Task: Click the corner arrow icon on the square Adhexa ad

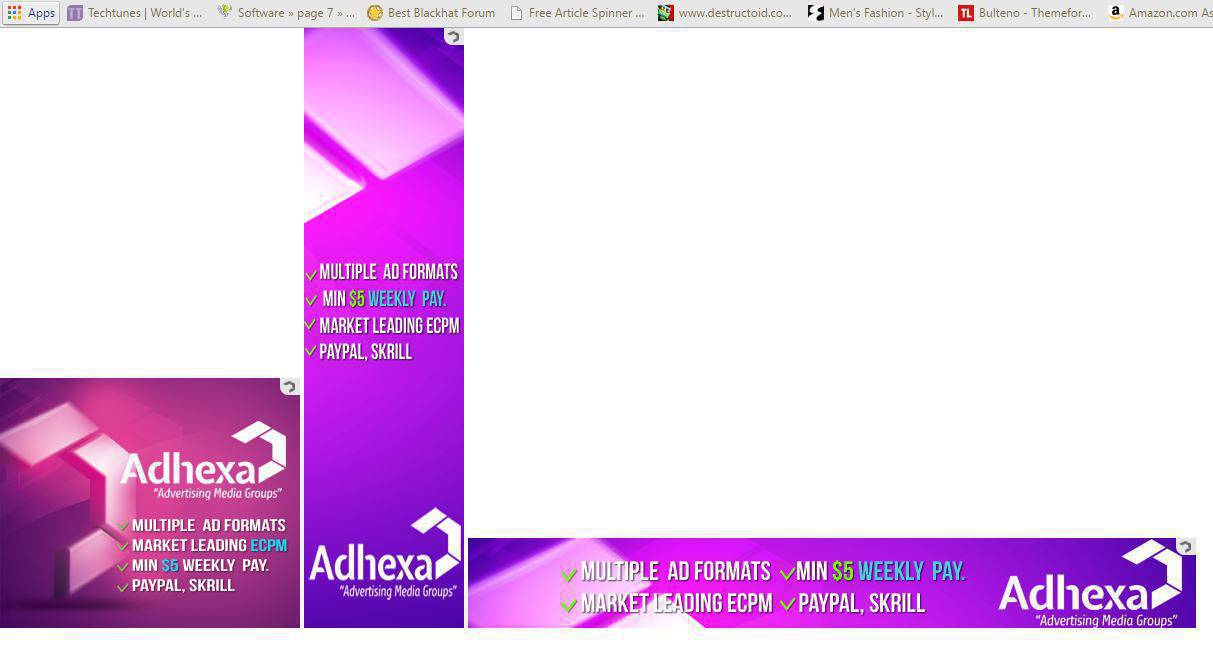Action: click(x=289, y=387)
